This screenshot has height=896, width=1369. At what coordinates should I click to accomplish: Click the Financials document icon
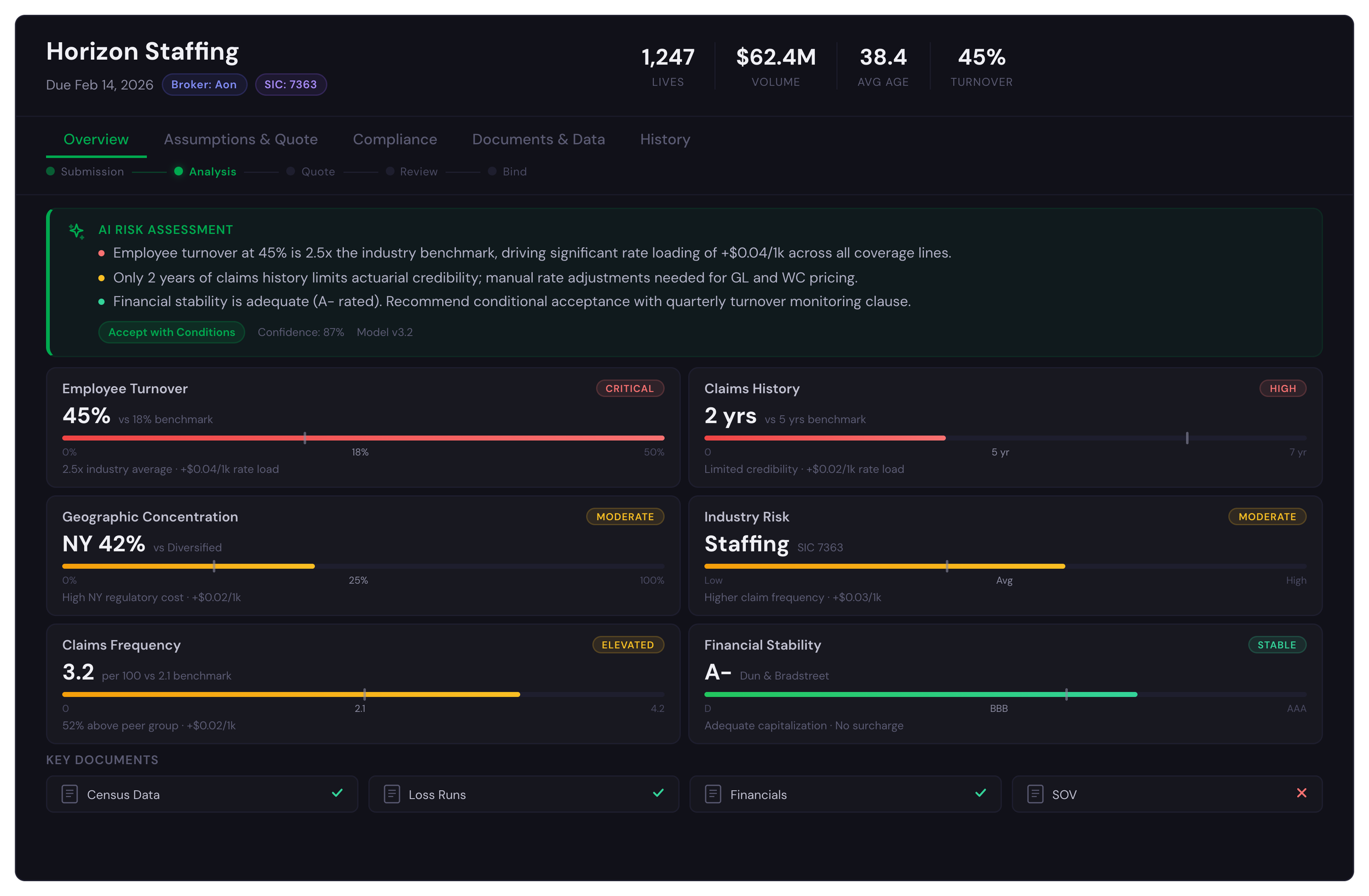click(x=712, y=794)
